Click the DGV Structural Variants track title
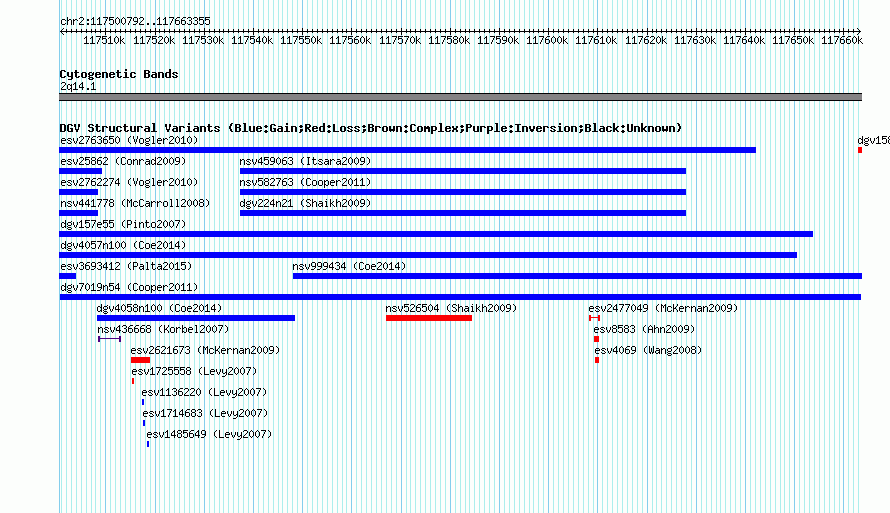This screenshot has width=890, height=513. 371,128
